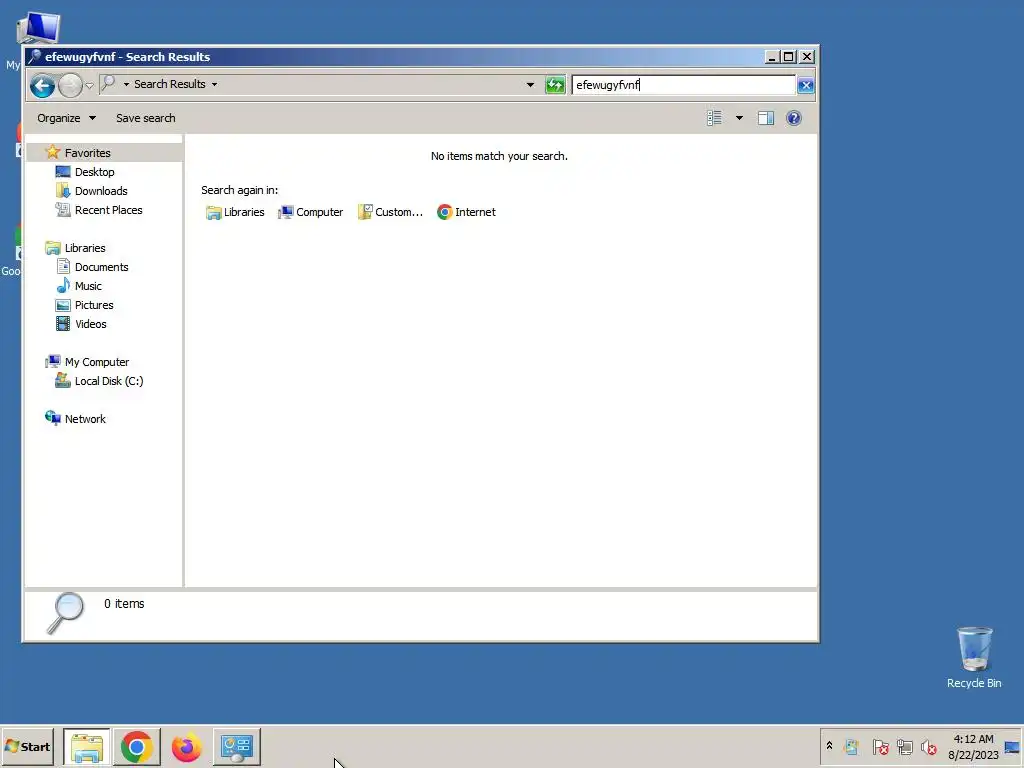The height and width of the screenshot is (768, 1024).
Task: Open the Documents library
Action: [x=101, y=267]
